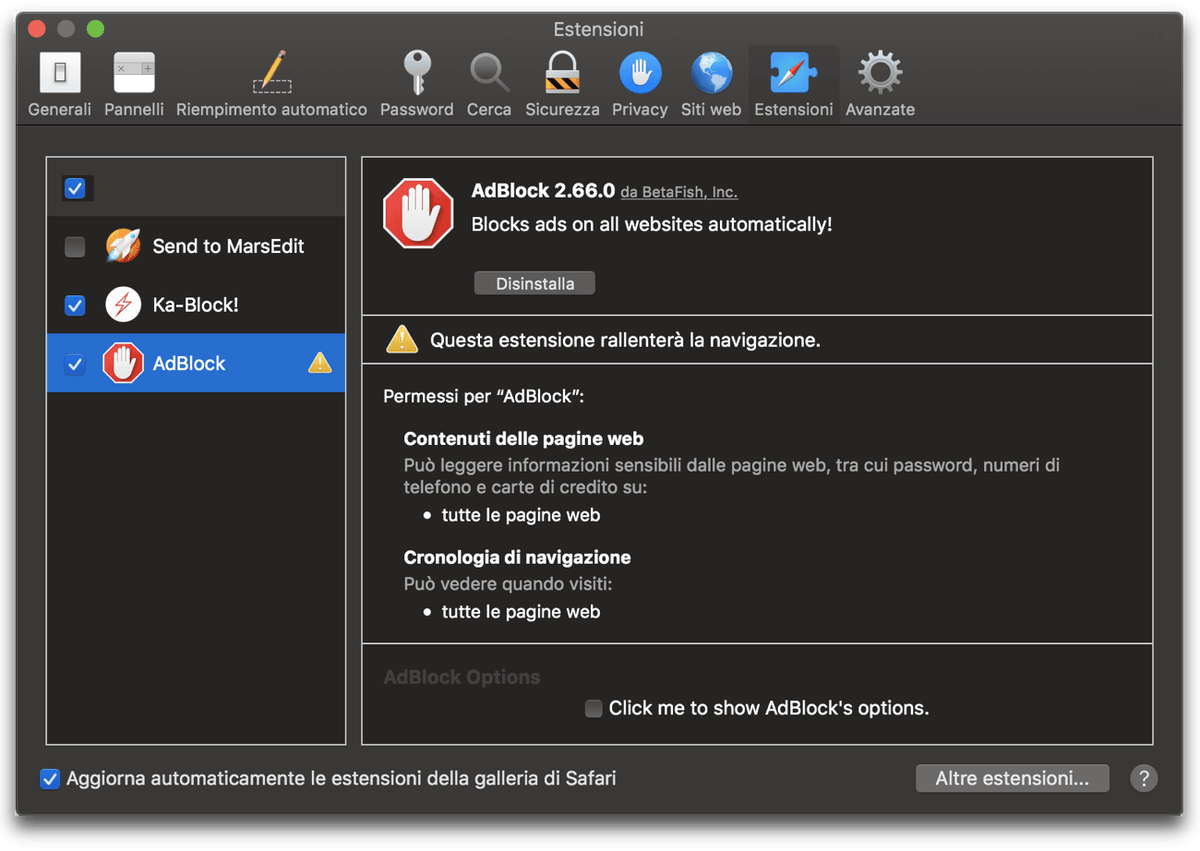Open the Sicurezza padlock preferences

562,84
